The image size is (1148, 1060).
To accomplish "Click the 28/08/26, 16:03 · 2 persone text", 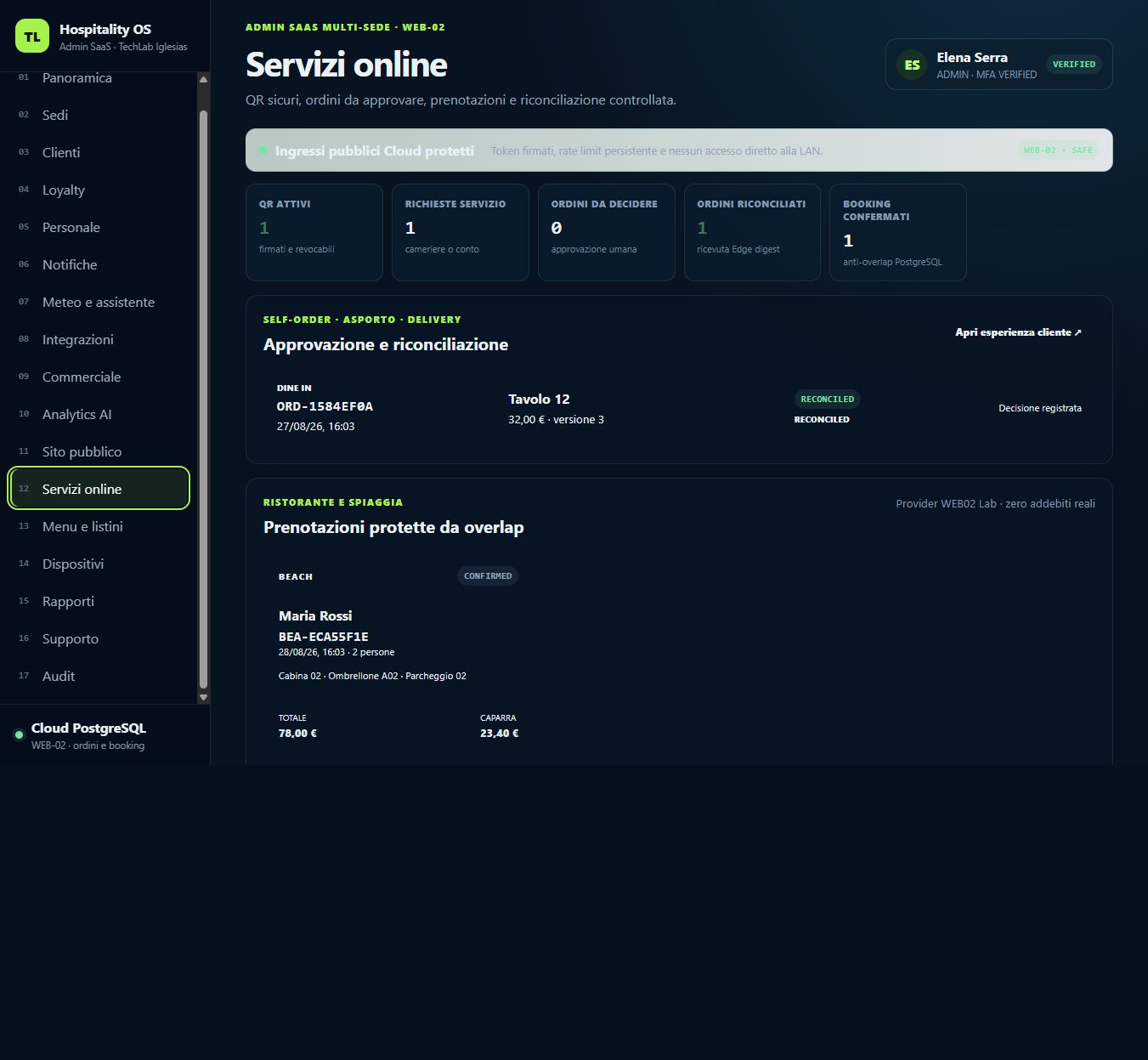I will 336,652.
